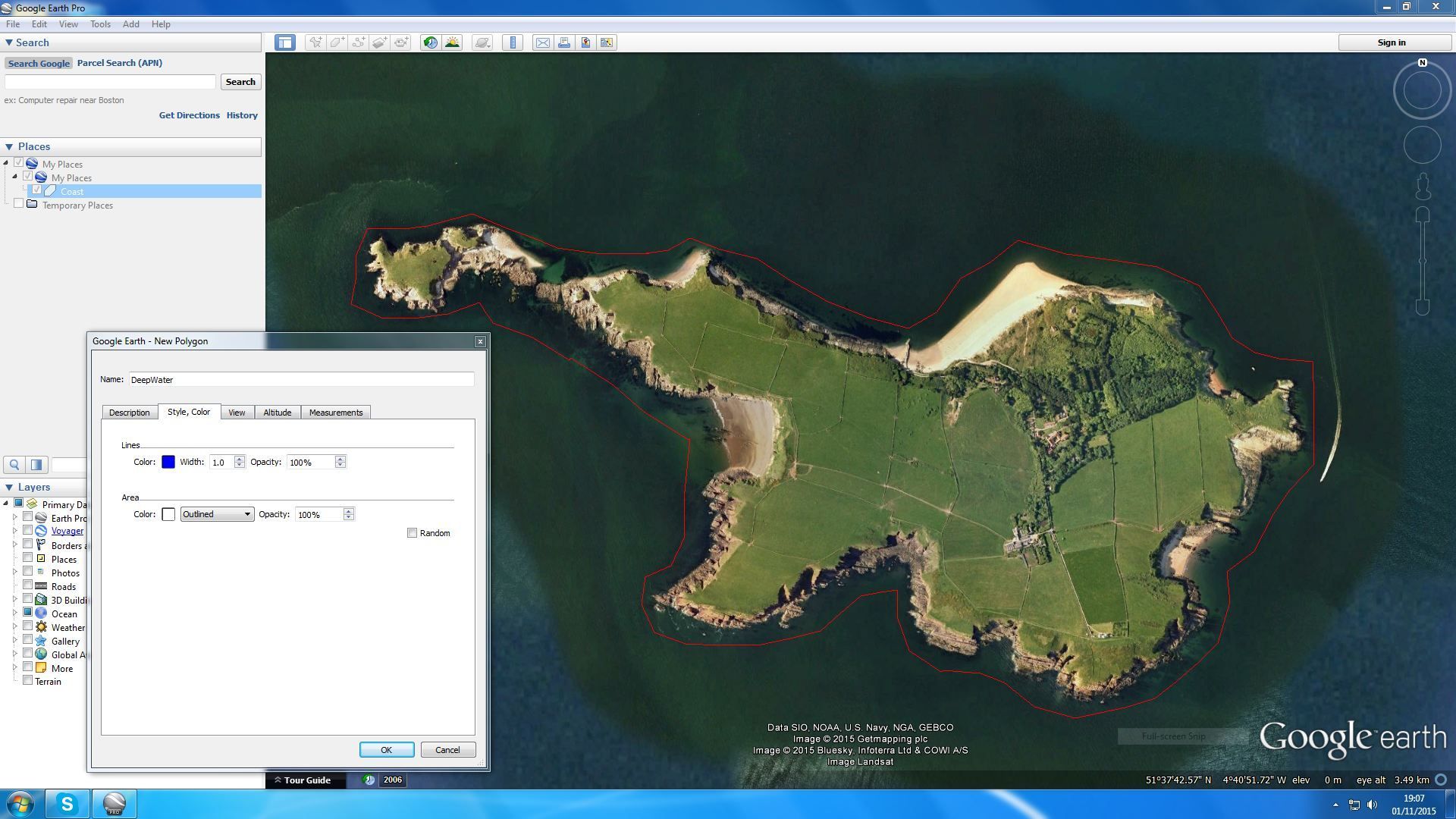Click the zoom slider on map
This screenshot has width=1456, height=819.
[1423, 261]
